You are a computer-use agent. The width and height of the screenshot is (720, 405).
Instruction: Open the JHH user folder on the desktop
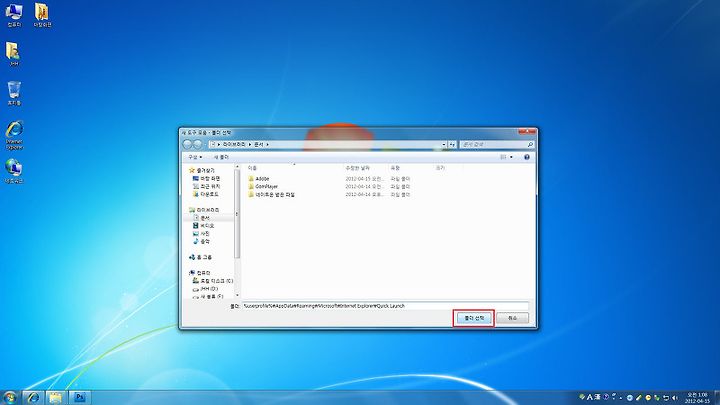coord(14,54)
